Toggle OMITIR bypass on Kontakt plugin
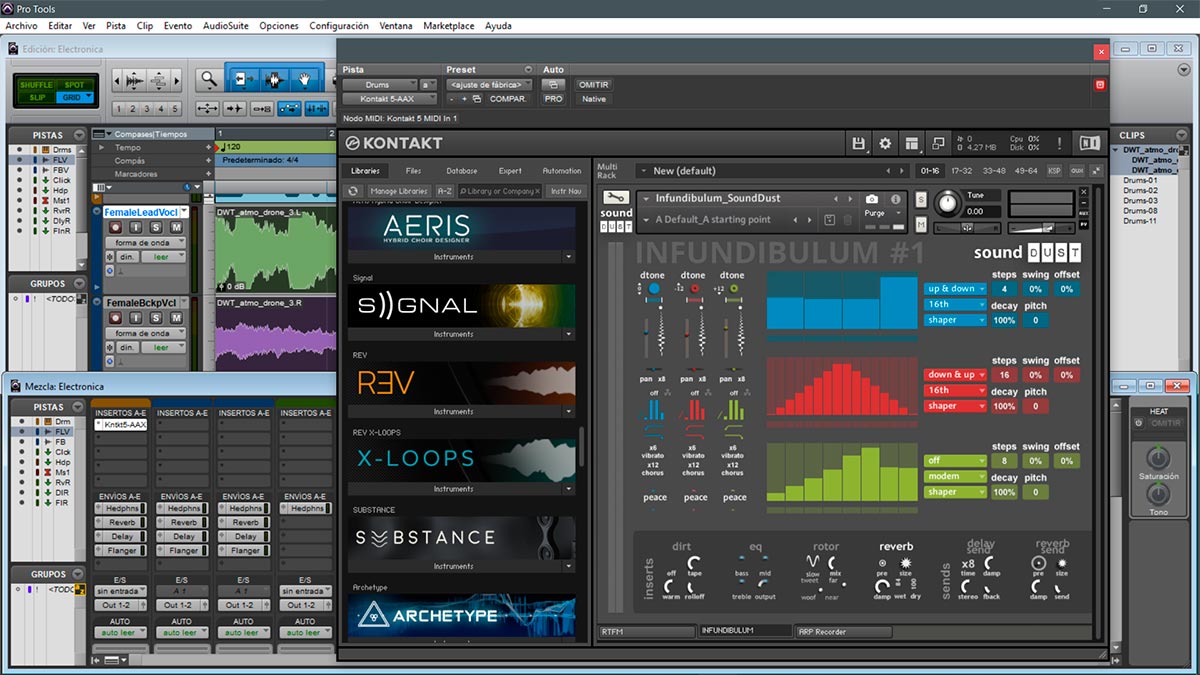 click(594, 85)
